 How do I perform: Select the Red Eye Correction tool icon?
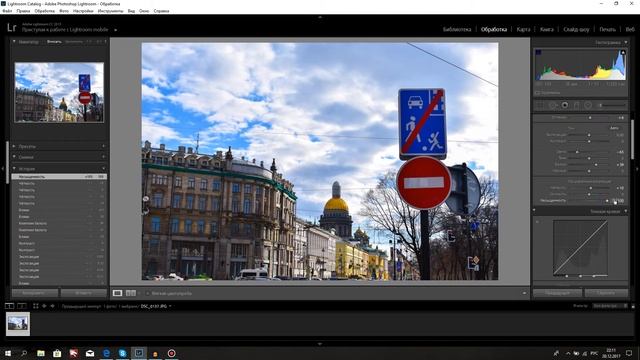point(564,105)
